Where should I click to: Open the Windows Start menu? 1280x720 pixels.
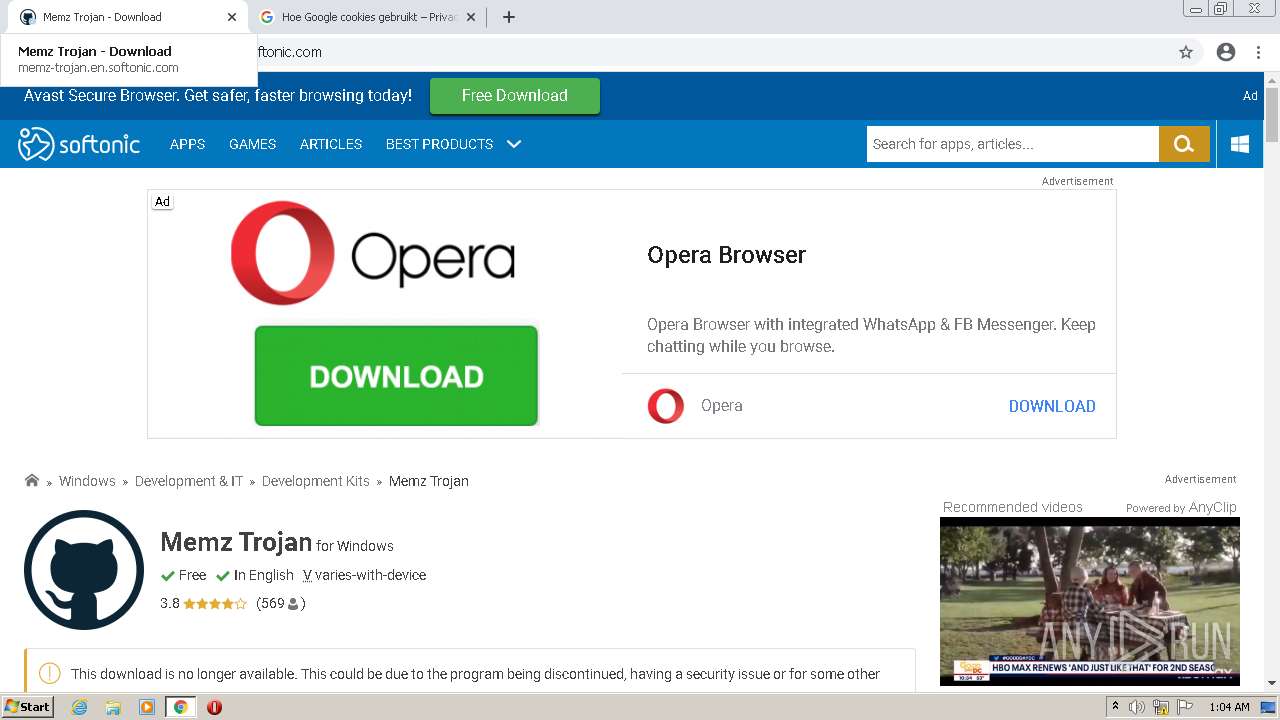coord(27,706)
